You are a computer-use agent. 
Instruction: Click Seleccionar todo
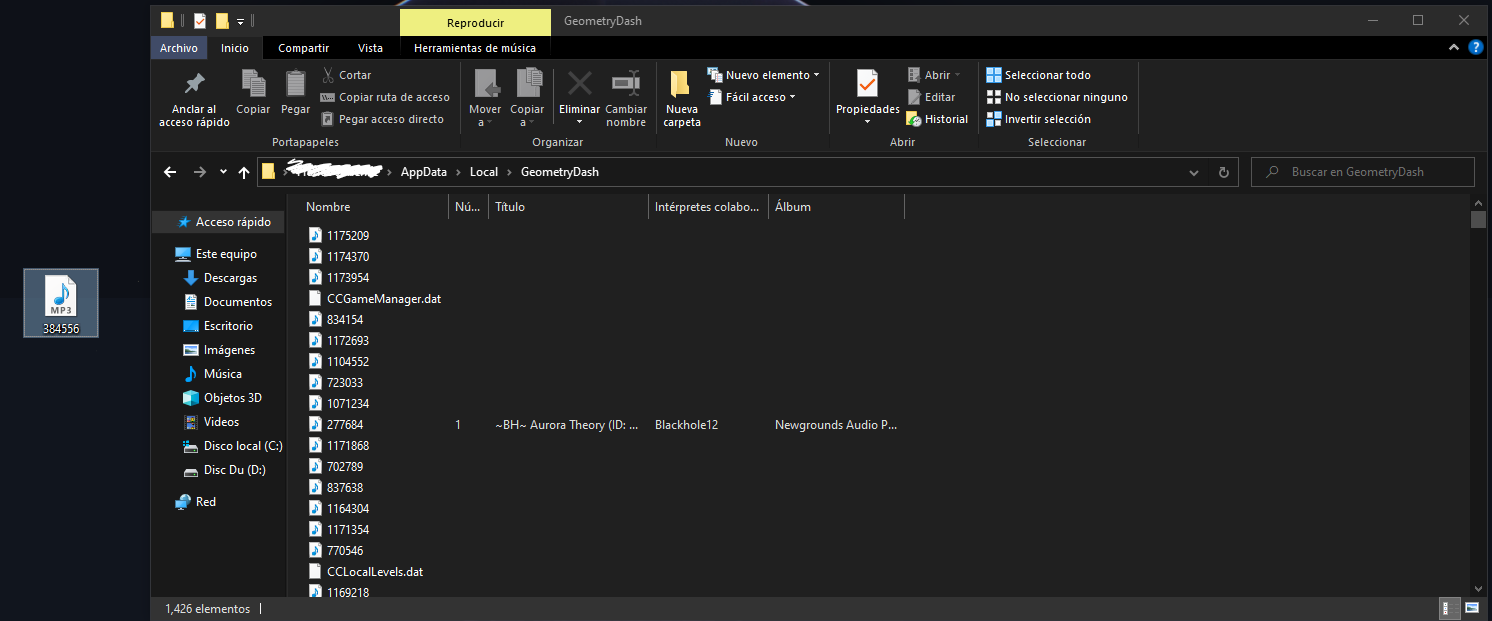tap(1038, 75)
